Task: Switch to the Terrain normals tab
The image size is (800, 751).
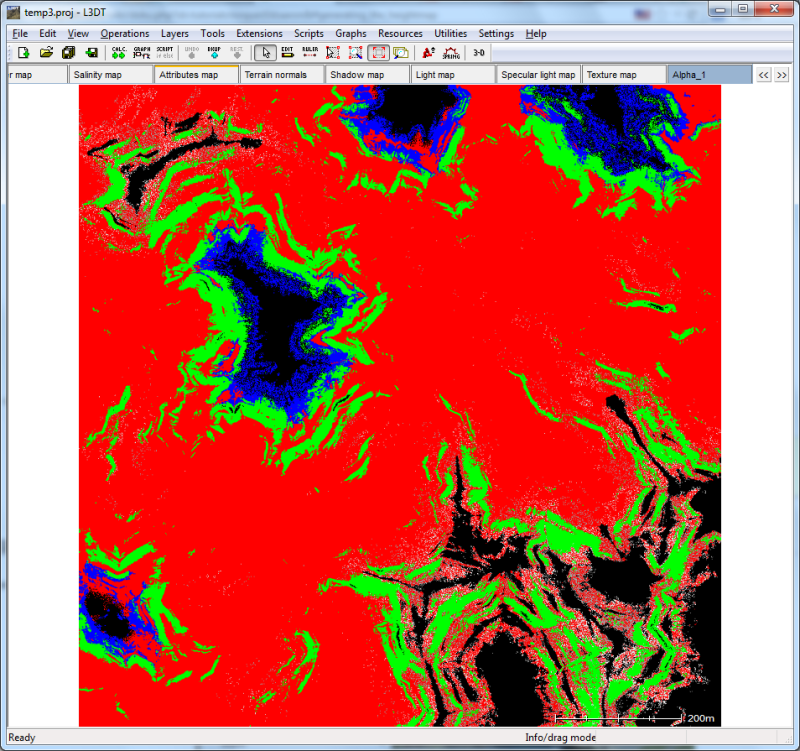Action: click(281, 75)
